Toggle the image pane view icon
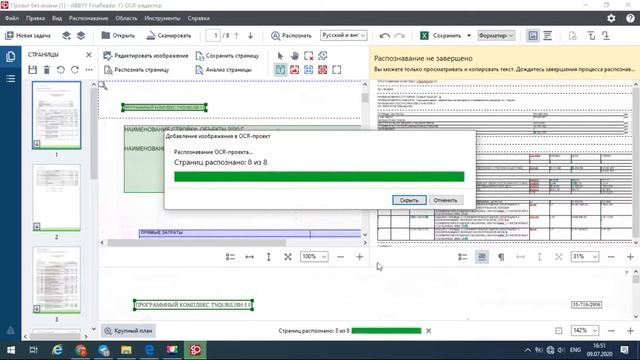The width and height of the screenshot is (640, 360). pyautogui.click(x=533, y=36)
